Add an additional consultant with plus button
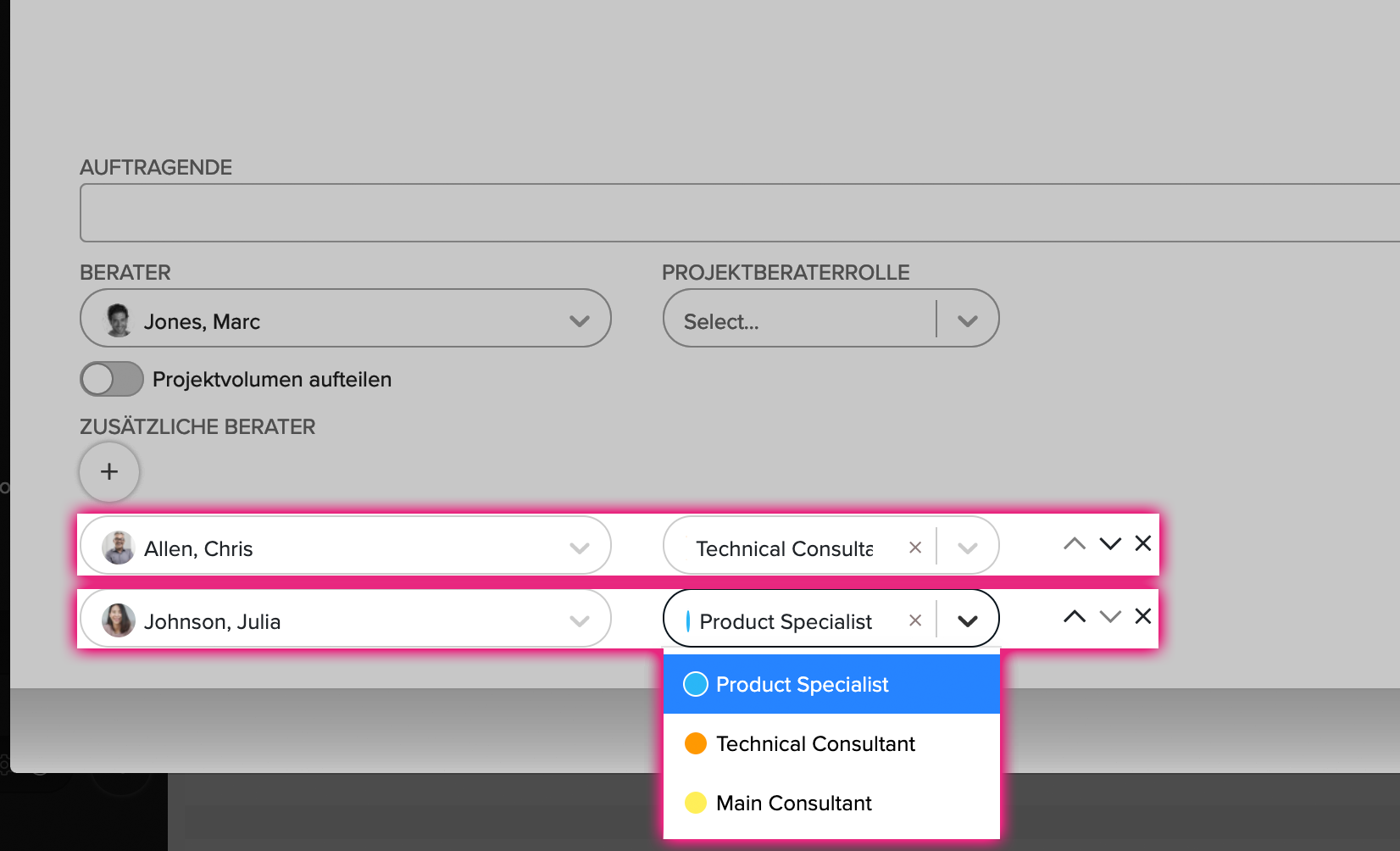Screen dimensions: 1400x851 click(x=109, y=471)
